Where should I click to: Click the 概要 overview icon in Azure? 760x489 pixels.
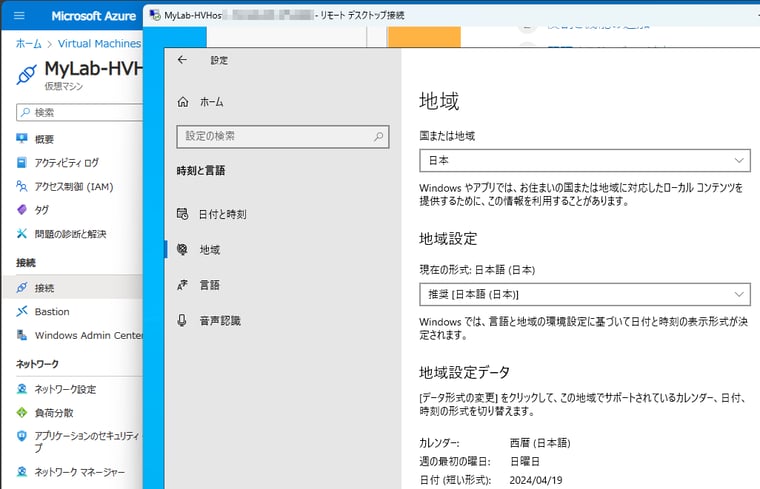pyautogui.click(x=22, y=139)
